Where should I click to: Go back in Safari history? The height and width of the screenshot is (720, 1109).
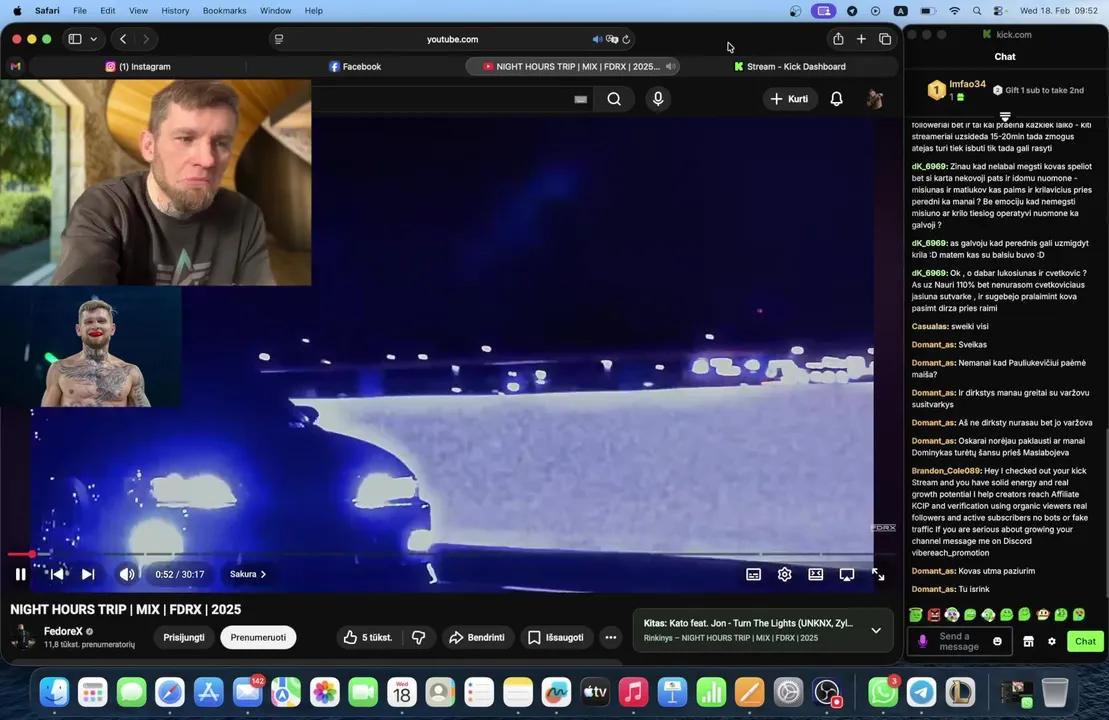[x=123, y=39]
